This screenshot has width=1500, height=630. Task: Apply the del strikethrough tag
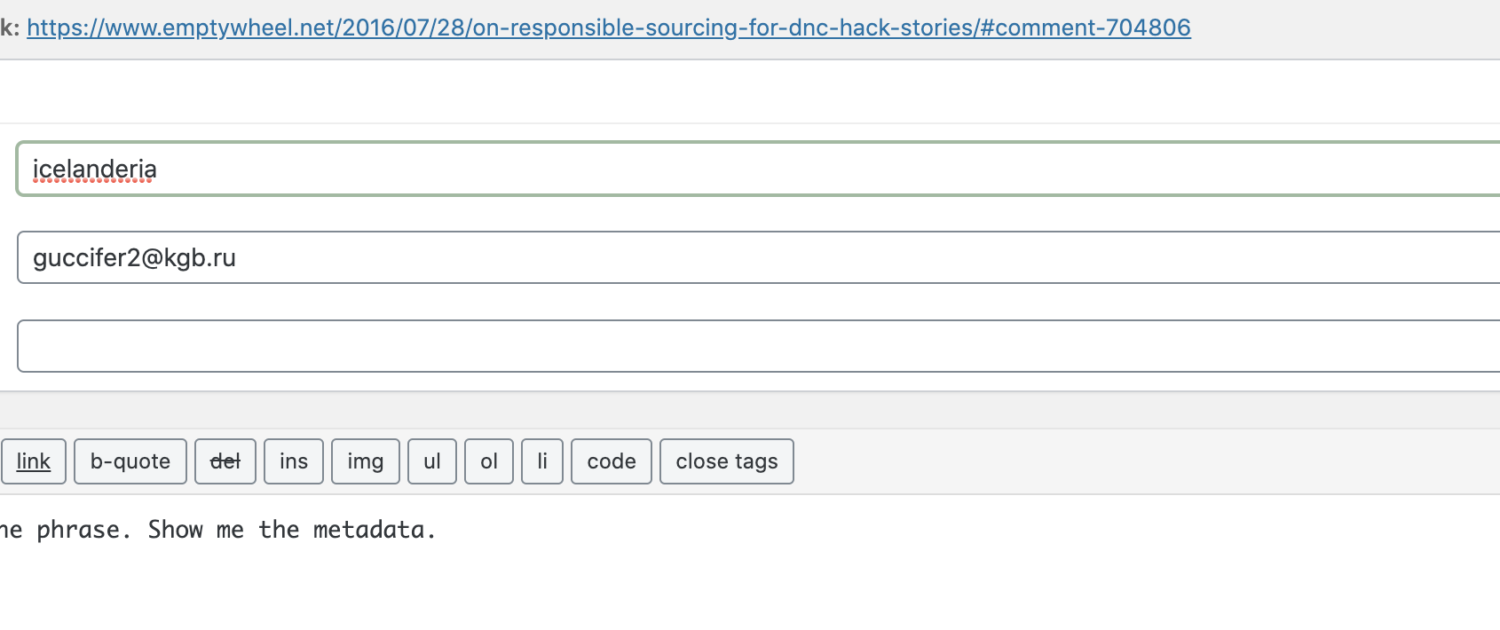225,461
